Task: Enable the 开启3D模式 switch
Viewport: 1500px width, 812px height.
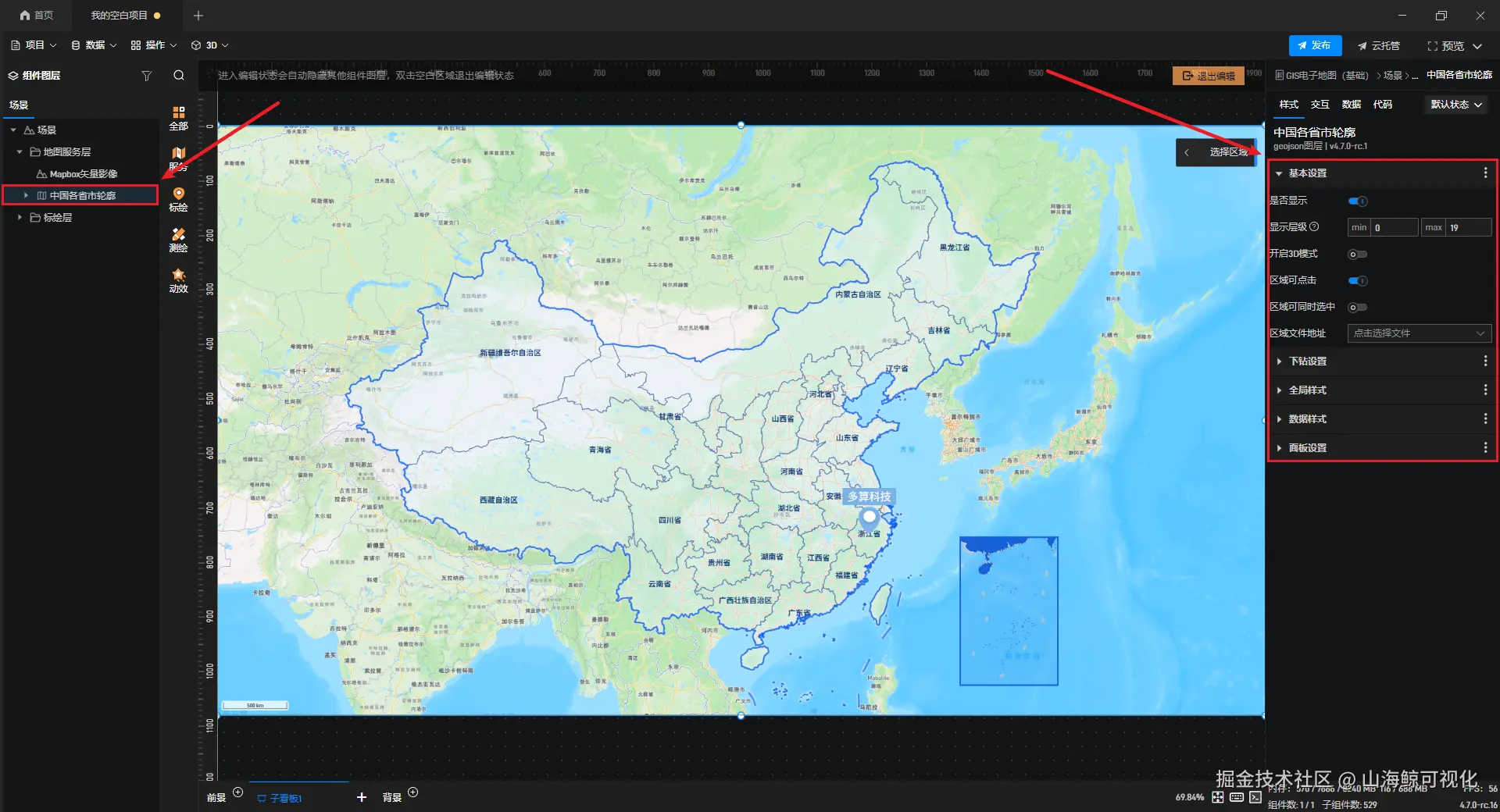Action: (1358, 255)
